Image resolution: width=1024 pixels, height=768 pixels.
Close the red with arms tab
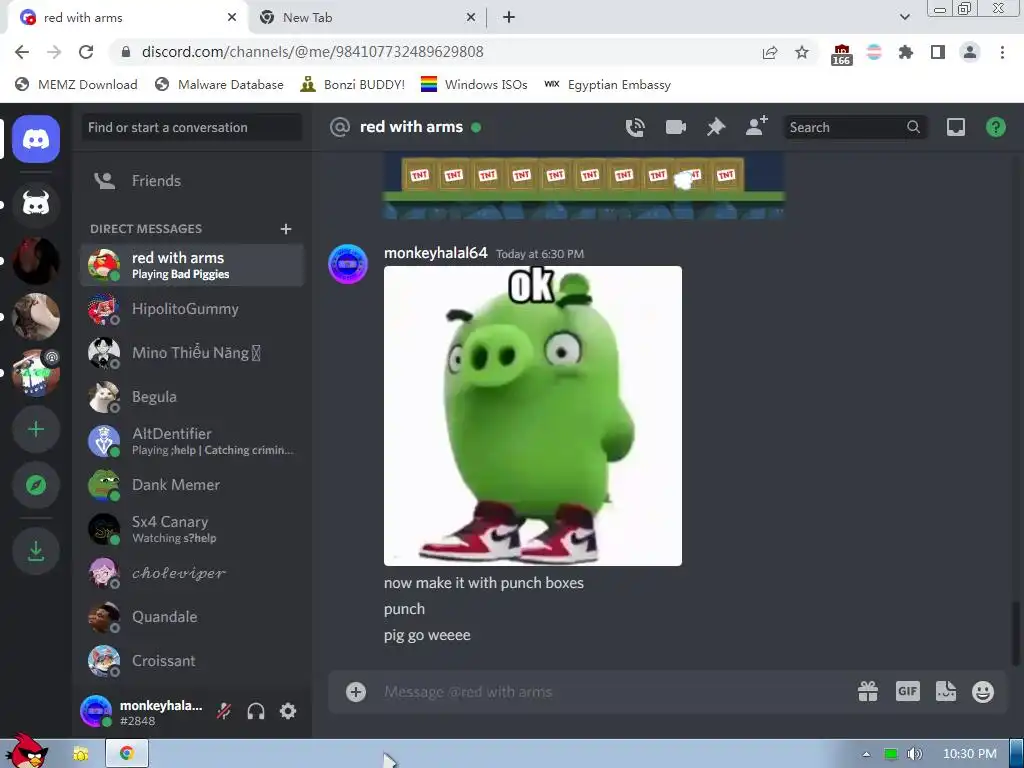pyautogui.click(x=232, y=18)
